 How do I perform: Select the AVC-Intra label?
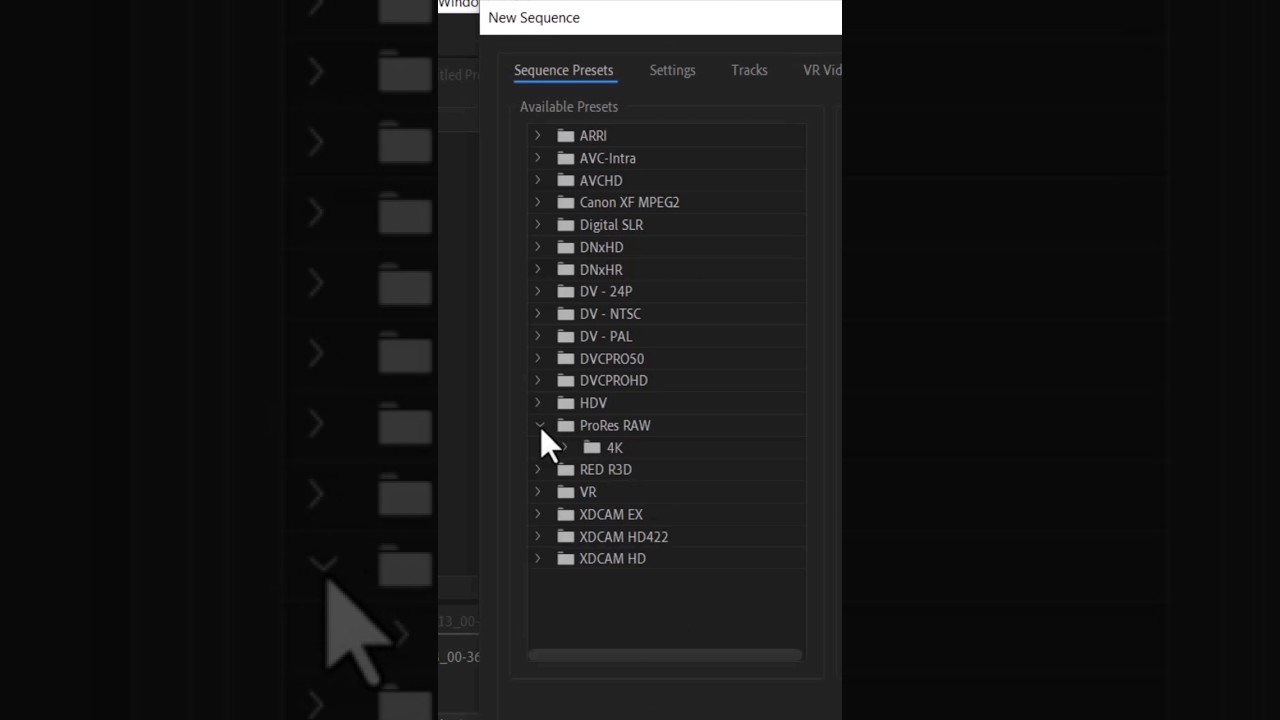point(607,158)
